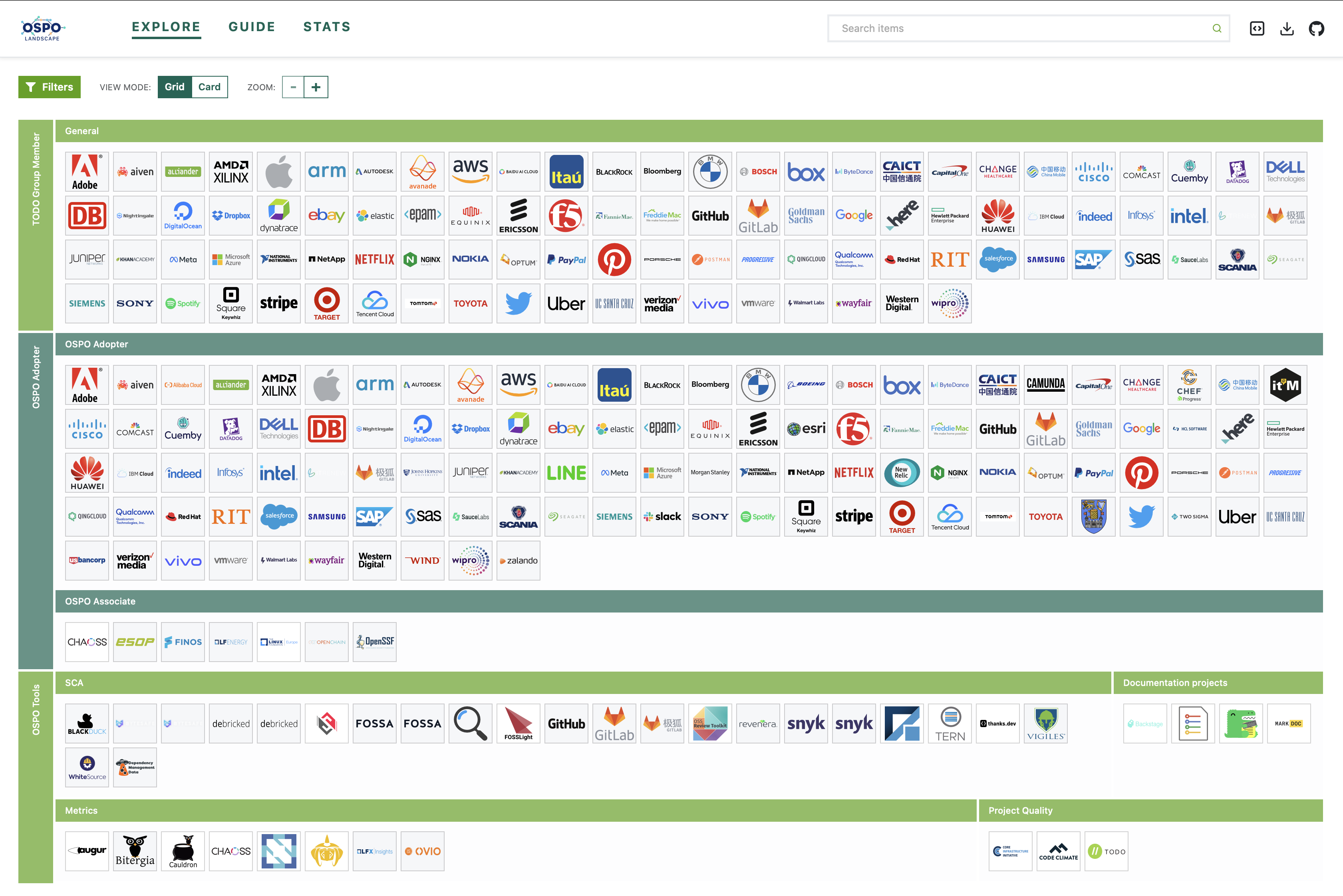Go to the Stats tab

point(326,27)
